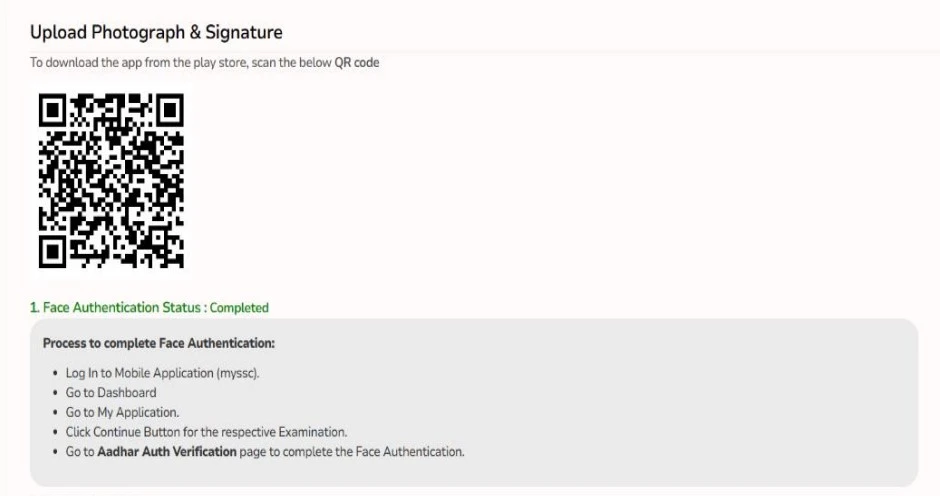Click the word Completed in status line
940x496 pixels.
point(239,308)
